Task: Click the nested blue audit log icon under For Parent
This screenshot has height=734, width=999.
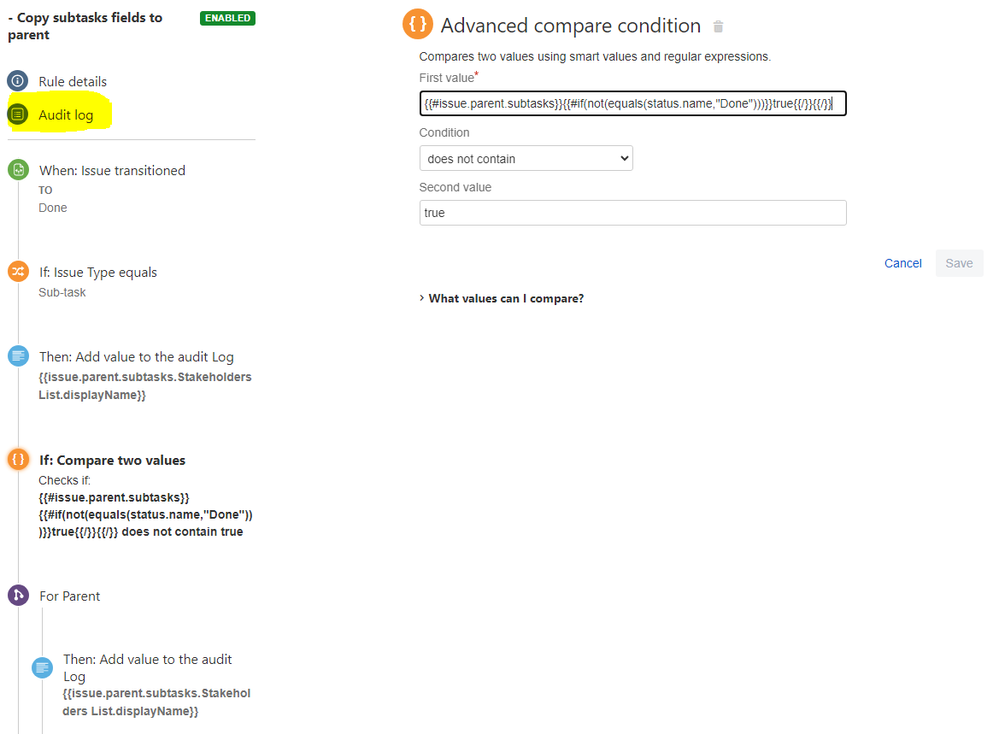Action: click(x=43, y=668)
